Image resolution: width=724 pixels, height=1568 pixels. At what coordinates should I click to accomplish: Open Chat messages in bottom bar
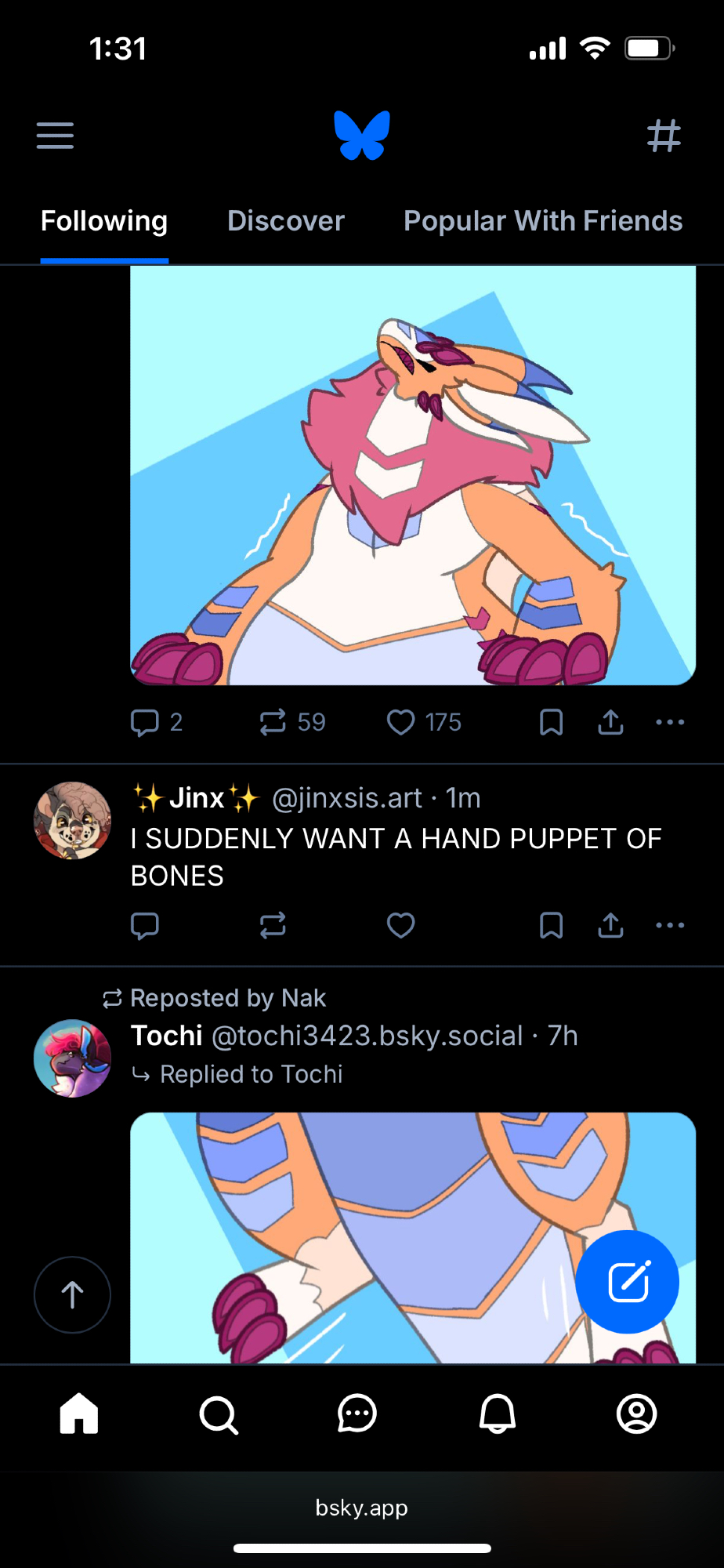pos(357,1415)
